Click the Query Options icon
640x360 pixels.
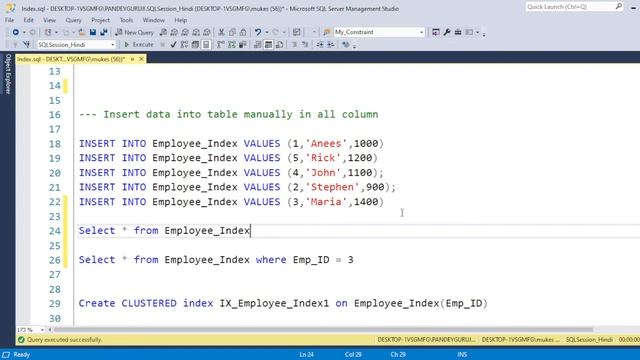click(195, 44)
